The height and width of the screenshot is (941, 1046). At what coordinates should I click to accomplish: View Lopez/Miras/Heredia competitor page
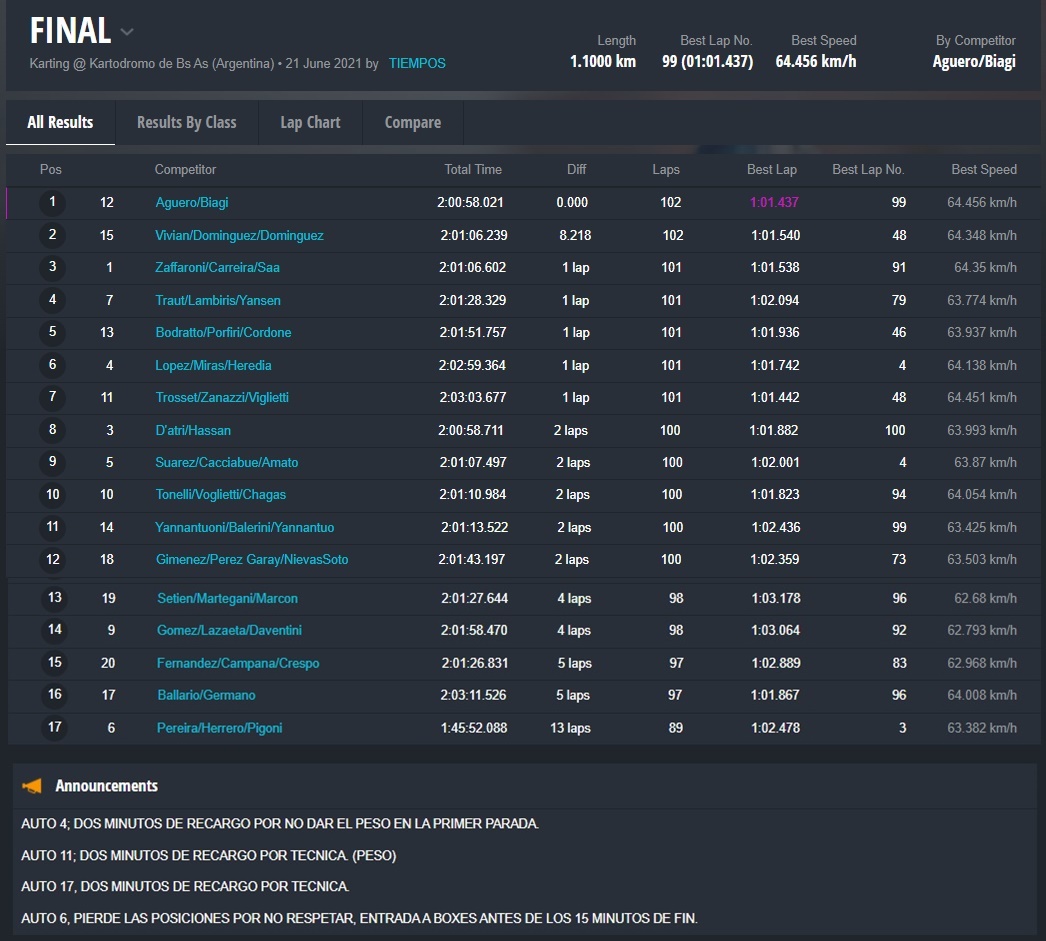tap(213, 366)
